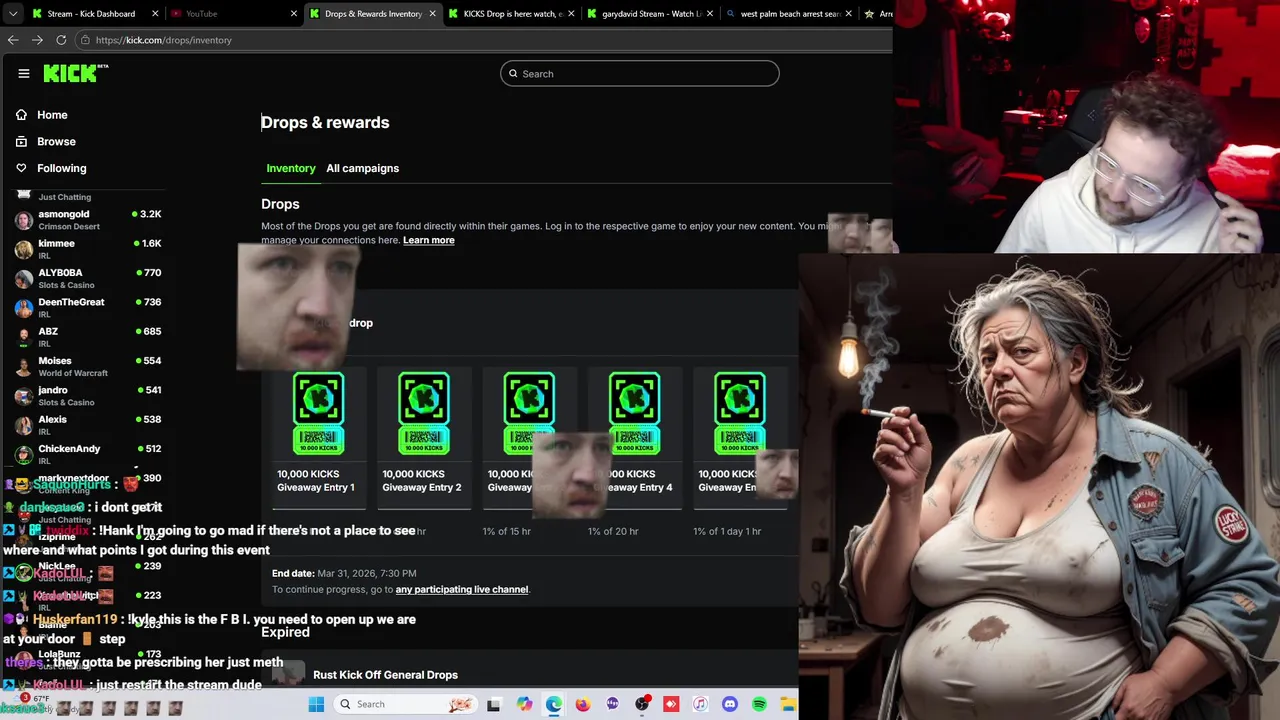Click the Learn more link
Screen dimensions: 1280x720
[x=428, y=240]
